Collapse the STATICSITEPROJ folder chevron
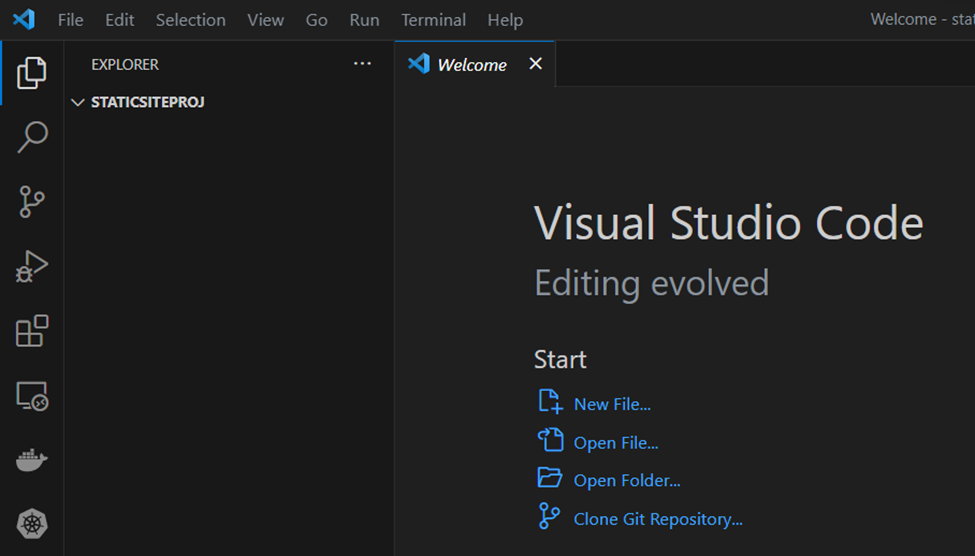The image size is (975, 556). click(x=78, y=102)
